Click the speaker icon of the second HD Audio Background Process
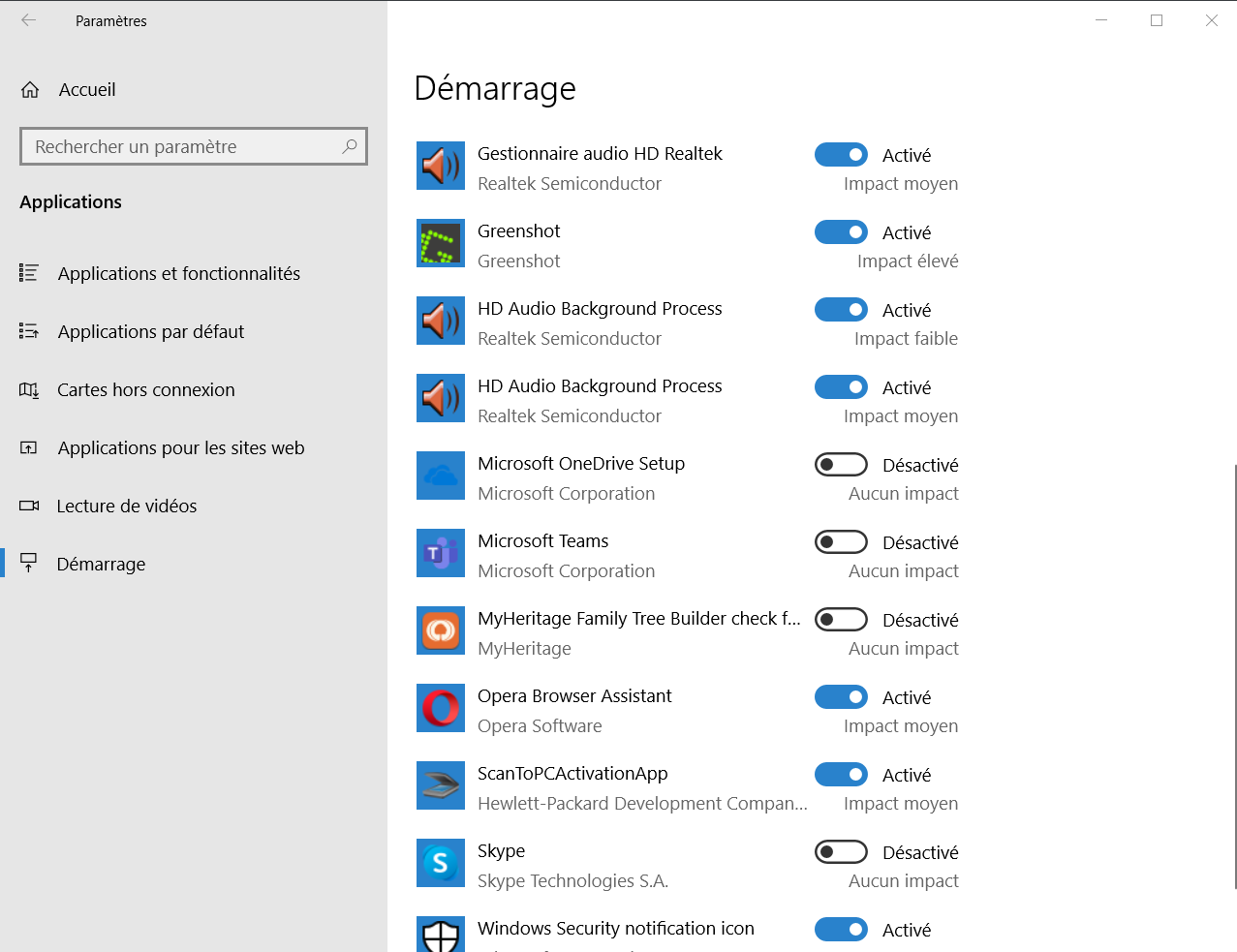 (x=441, y=398)
